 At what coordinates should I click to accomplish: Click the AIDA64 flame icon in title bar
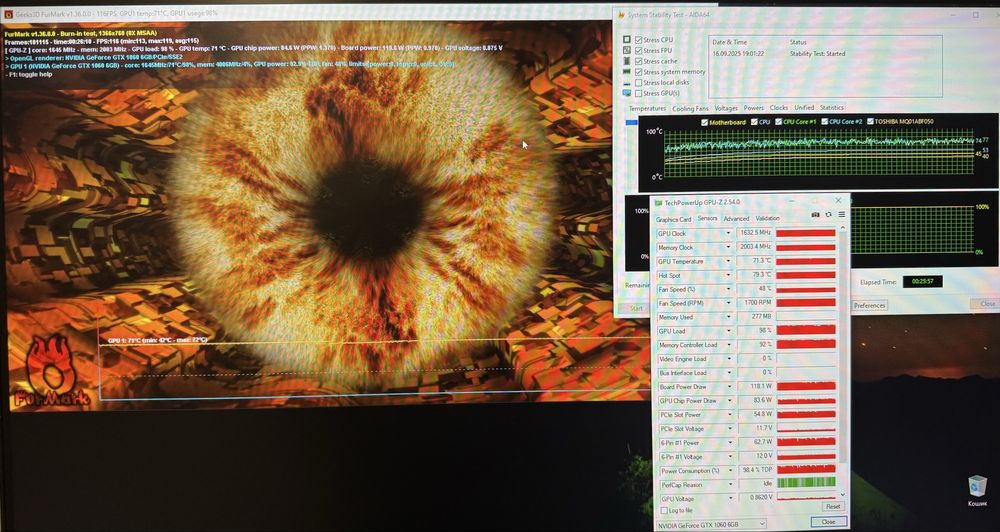coord(621,15)
